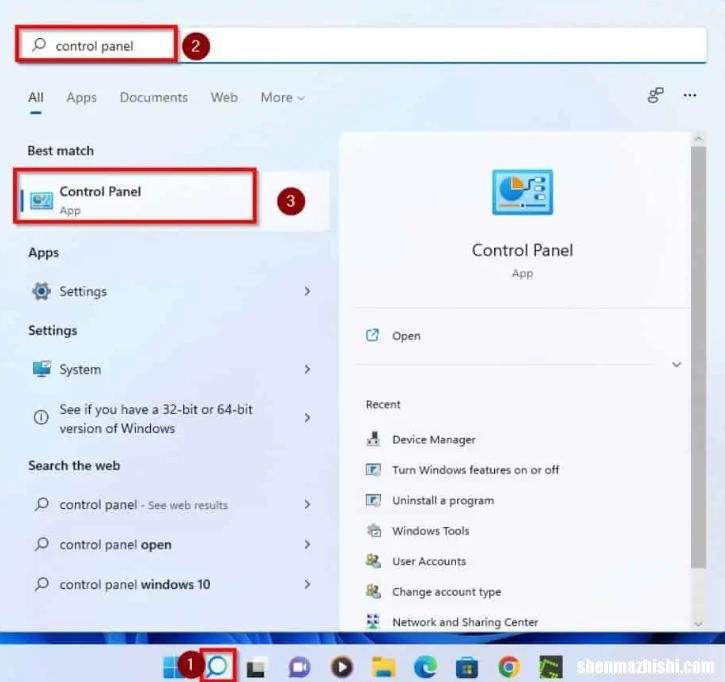Select the 'Settings' app result
Viewport: 725px width, 682px height.
click(172, 291)
